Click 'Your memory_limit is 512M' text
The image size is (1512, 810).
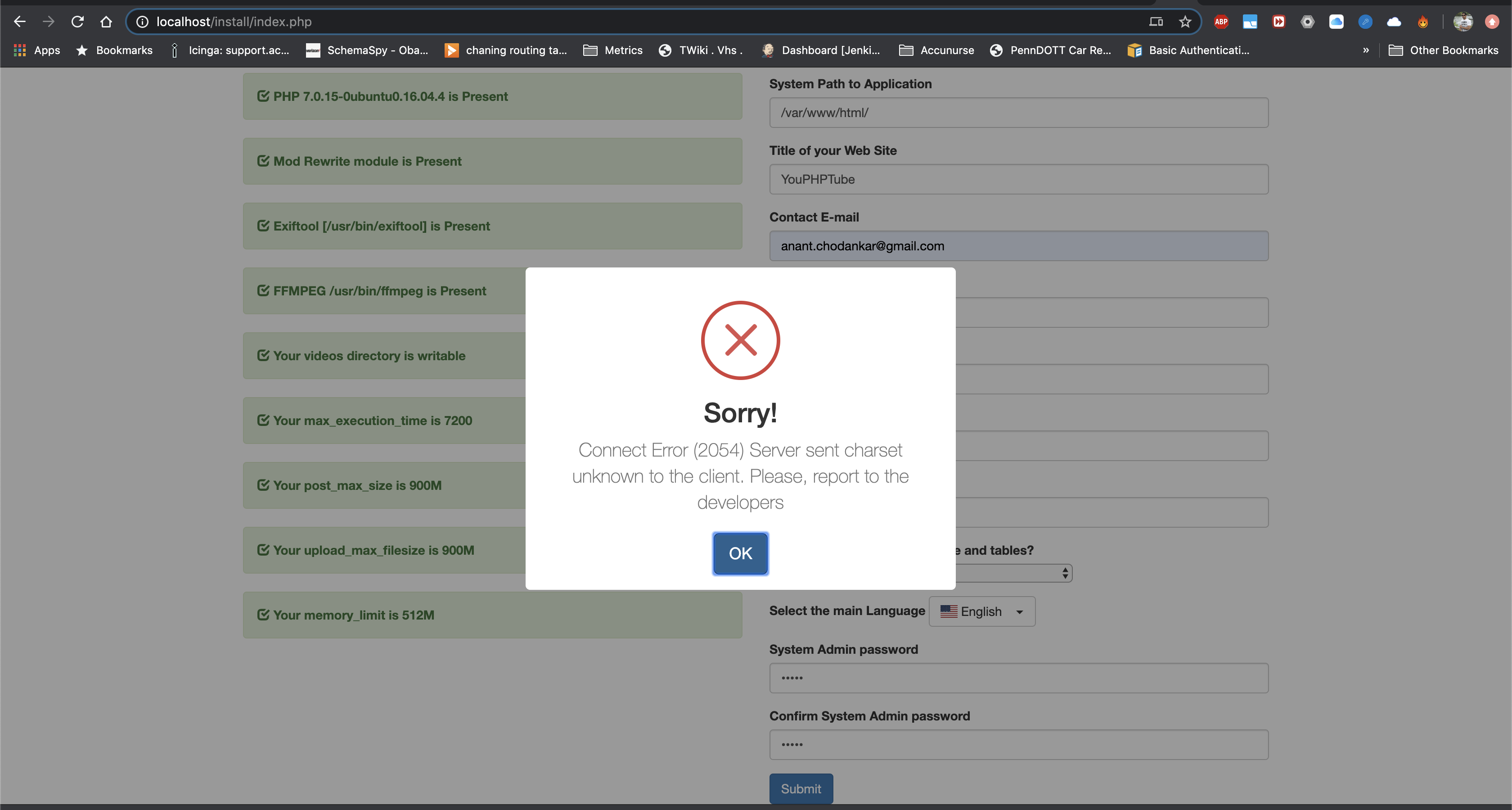click(x=353, y=615)
